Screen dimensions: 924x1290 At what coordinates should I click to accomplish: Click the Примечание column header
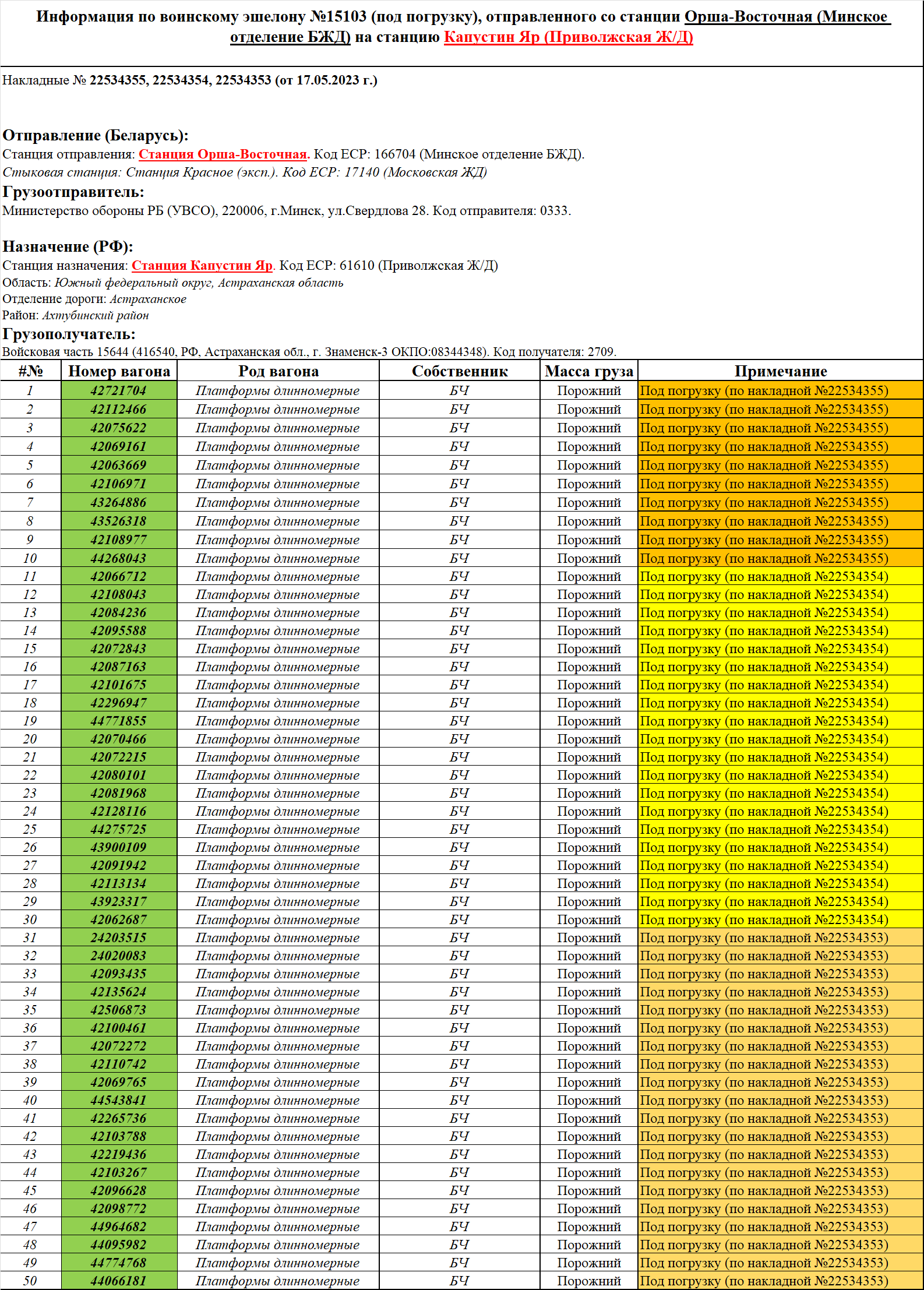pyautogui.click(x=780, y=371)
